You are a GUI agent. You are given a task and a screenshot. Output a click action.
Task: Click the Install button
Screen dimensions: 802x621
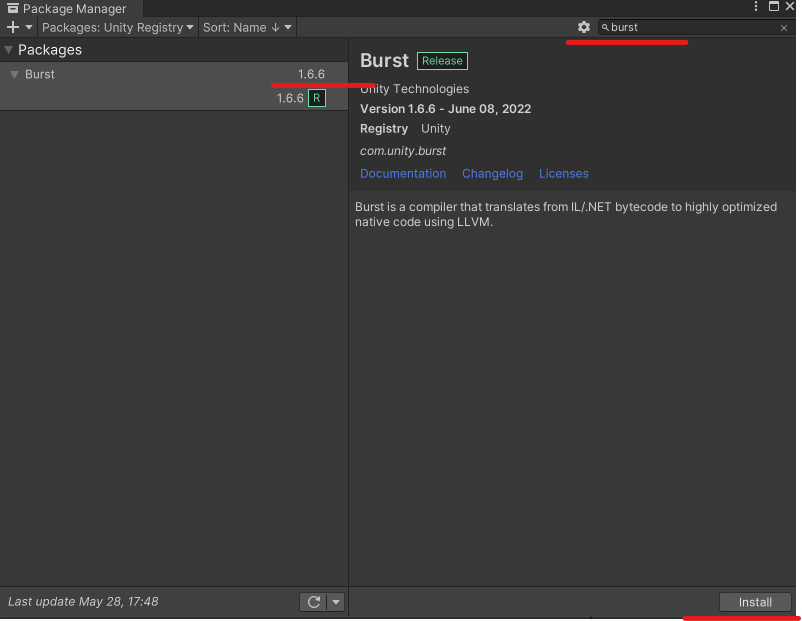point(755,602)
